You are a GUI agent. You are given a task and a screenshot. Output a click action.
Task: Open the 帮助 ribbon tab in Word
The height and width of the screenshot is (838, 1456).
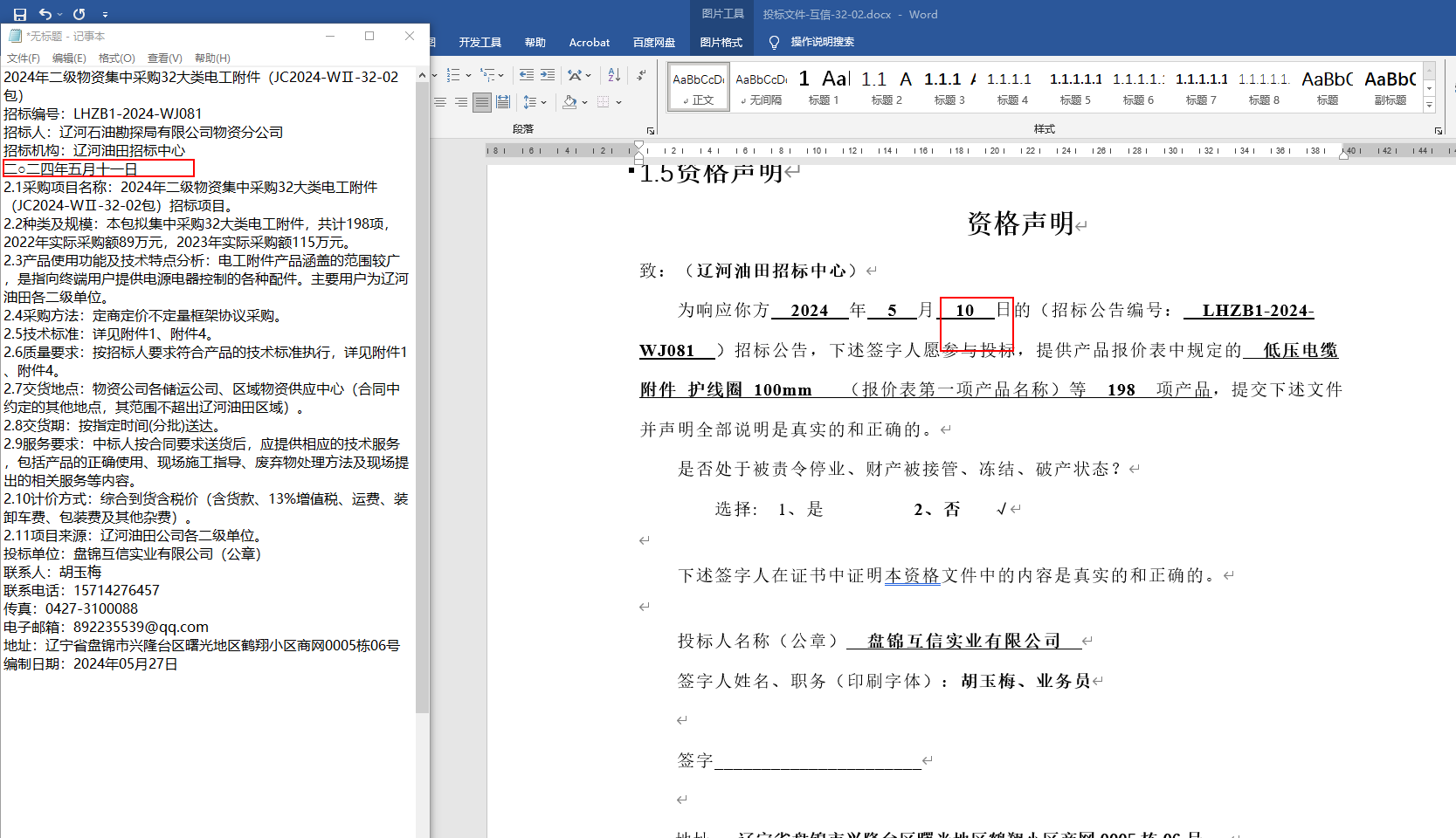(535, 42)
